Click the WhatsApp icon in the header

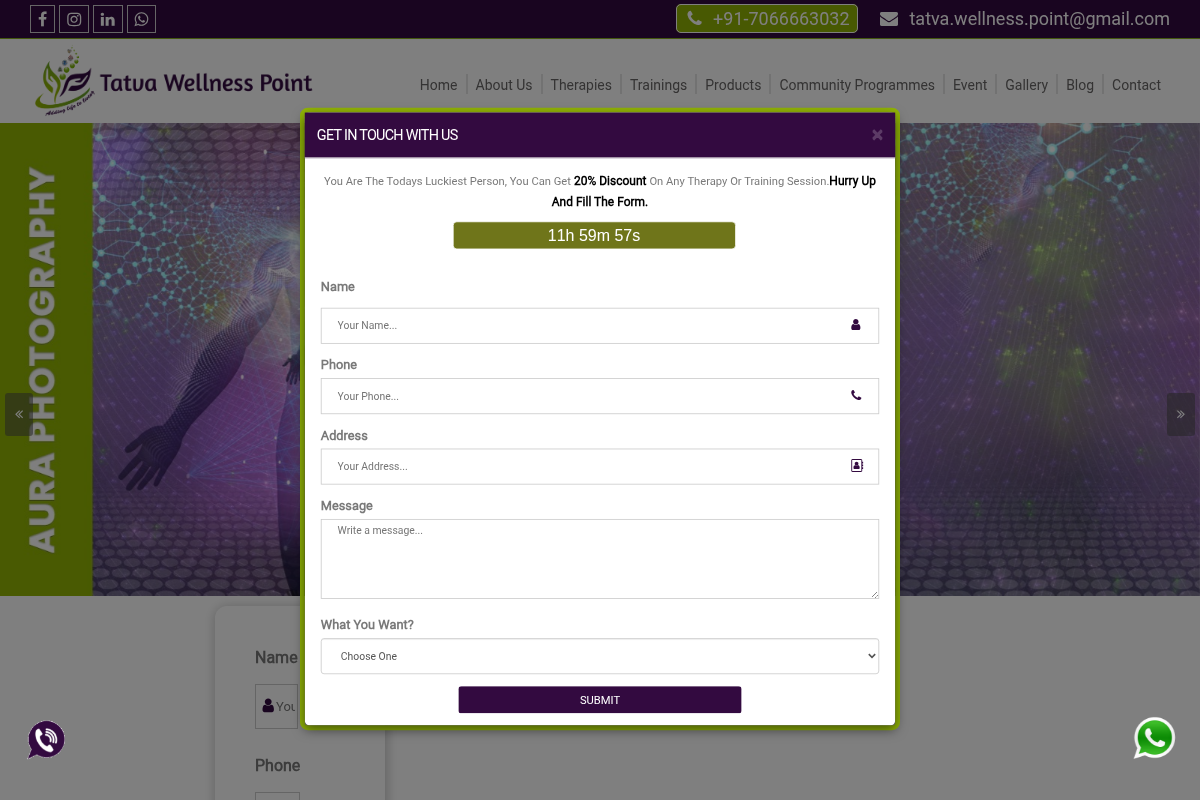click(141, 18)
